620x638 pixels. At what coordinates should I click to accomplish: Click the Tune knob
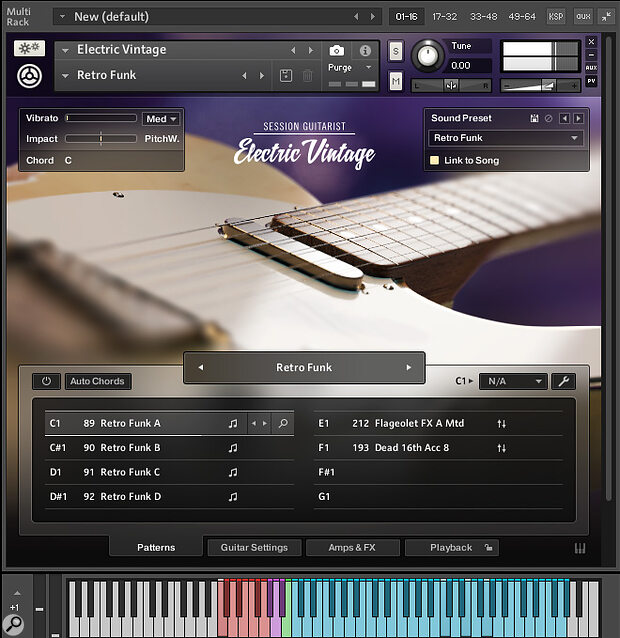[x=427, y=56]
